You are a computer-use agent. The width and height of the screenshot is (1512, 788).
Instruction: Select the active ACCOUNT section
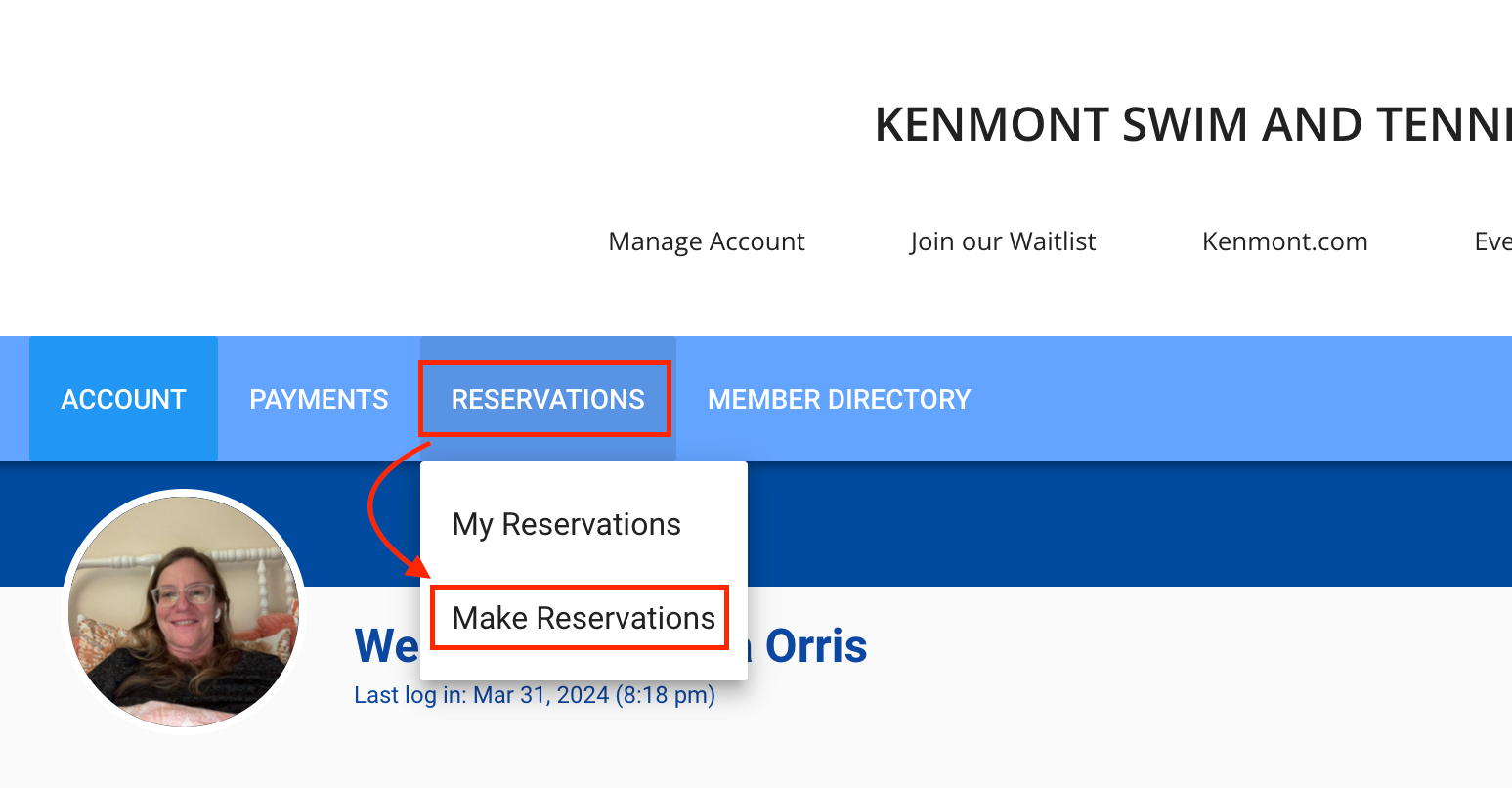tap(123, 398)
